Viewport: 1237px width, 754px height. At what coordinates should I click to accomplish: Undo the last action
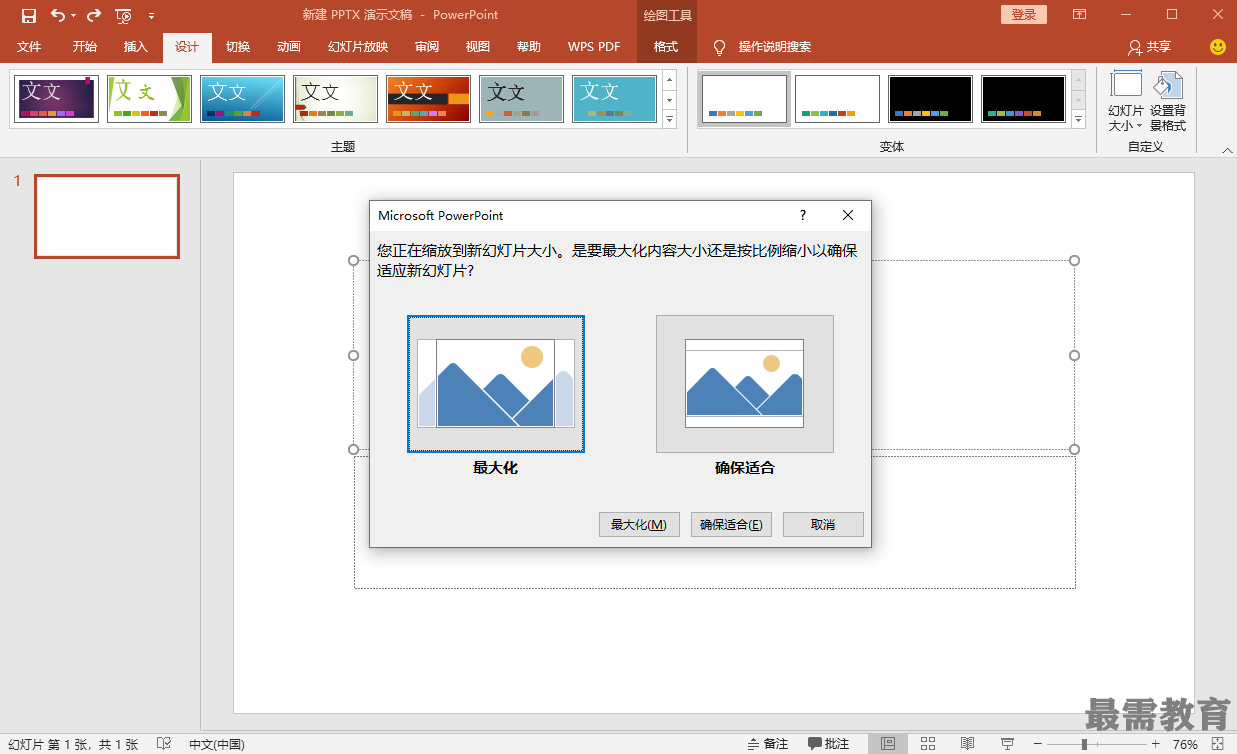[x=57, y=15]
